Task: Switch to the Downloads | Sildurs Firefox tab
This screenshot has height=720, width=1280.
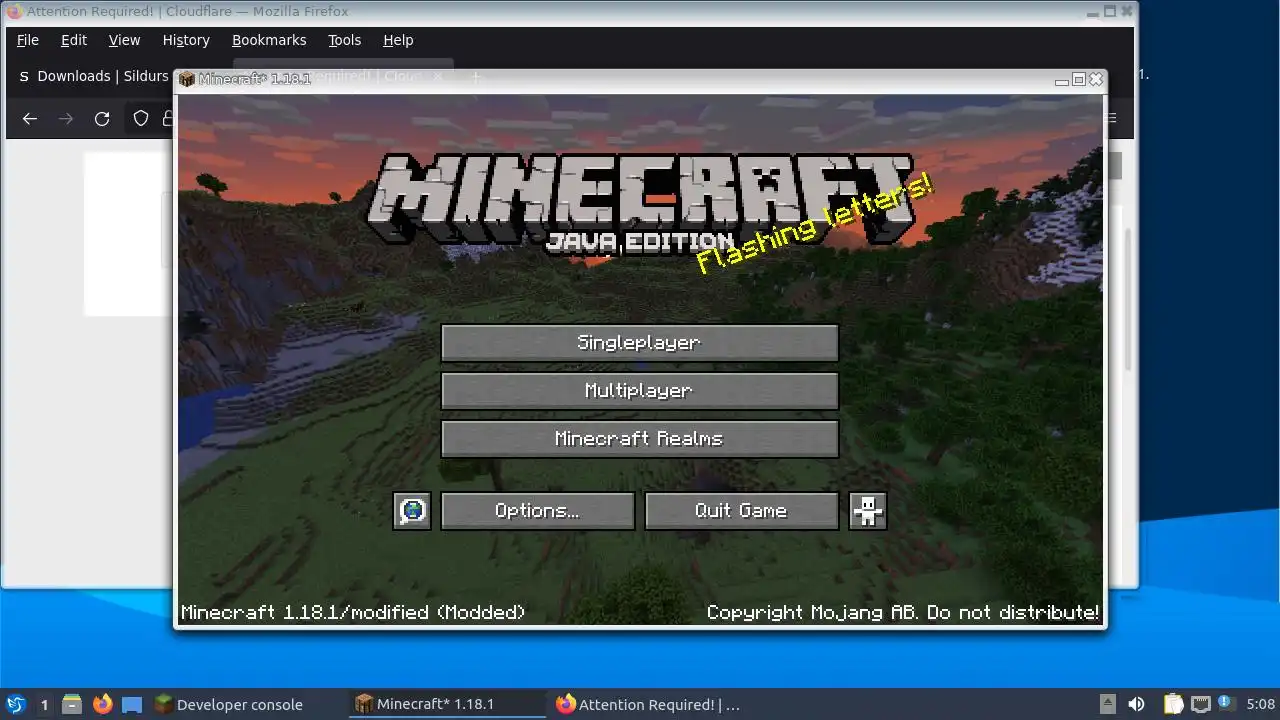Action: 94,76
